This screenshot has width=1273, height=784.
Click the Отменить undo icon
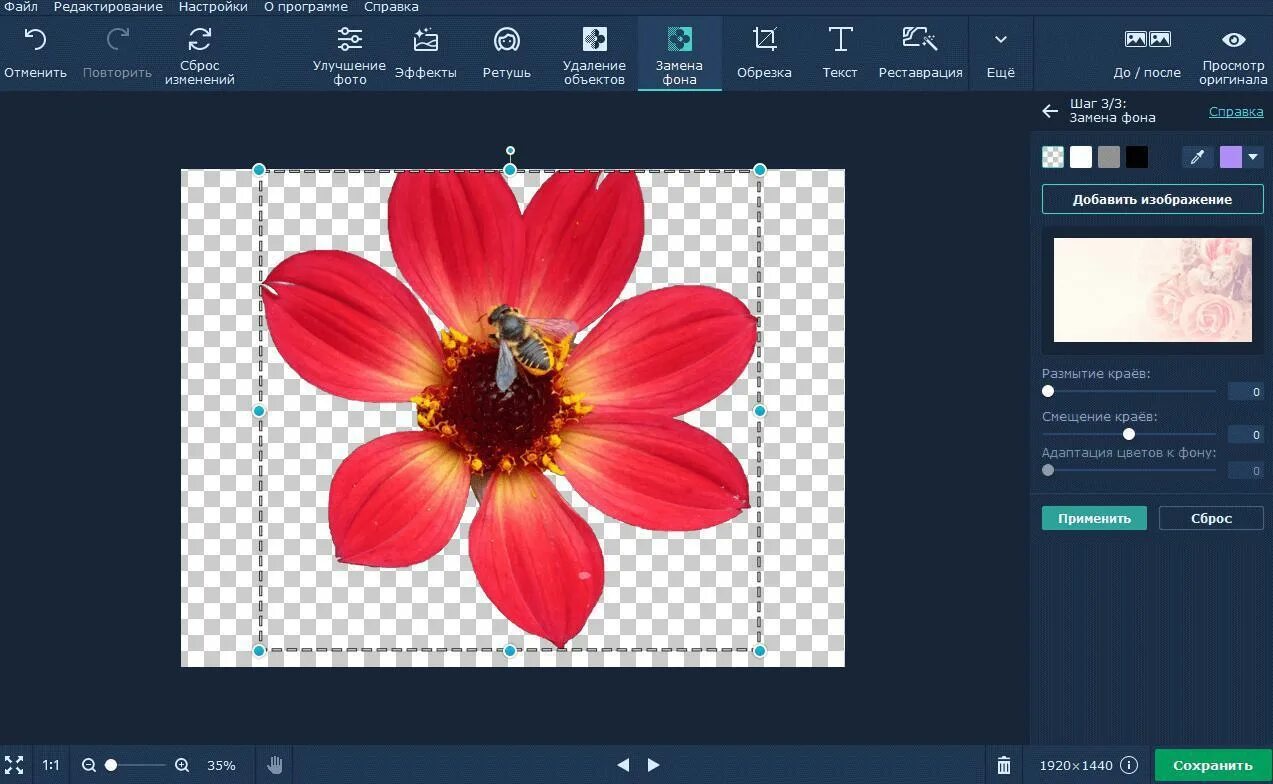(35, 40)
